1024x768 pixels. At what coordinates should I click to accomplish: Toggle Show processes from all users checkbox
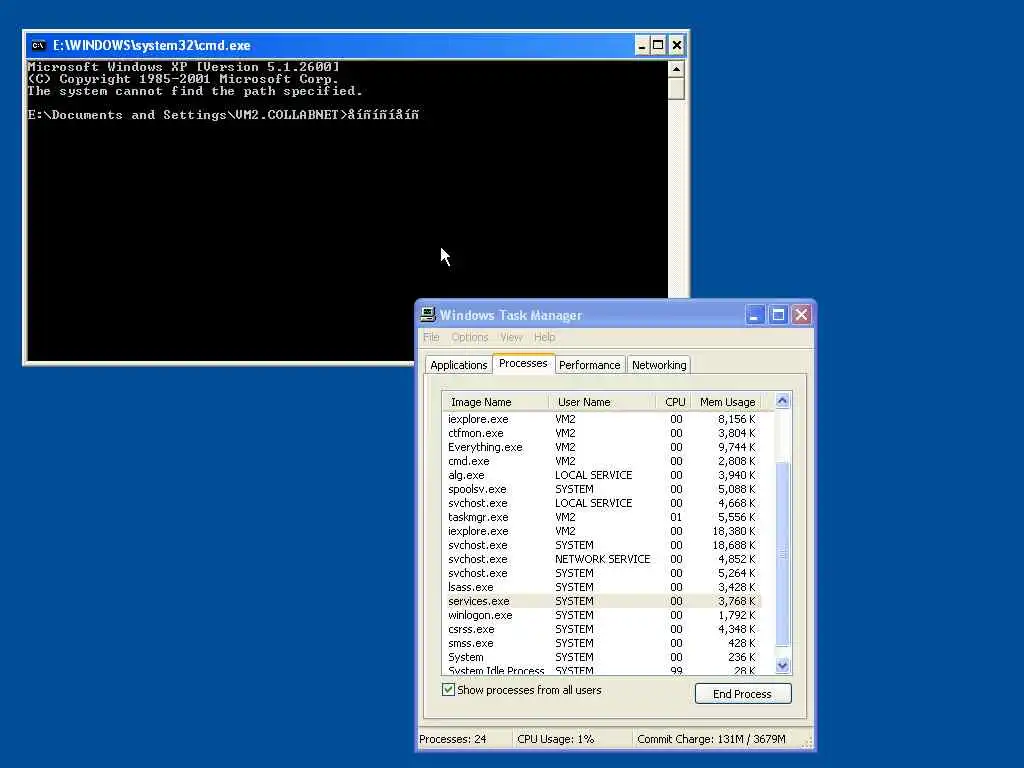point(448,690)
